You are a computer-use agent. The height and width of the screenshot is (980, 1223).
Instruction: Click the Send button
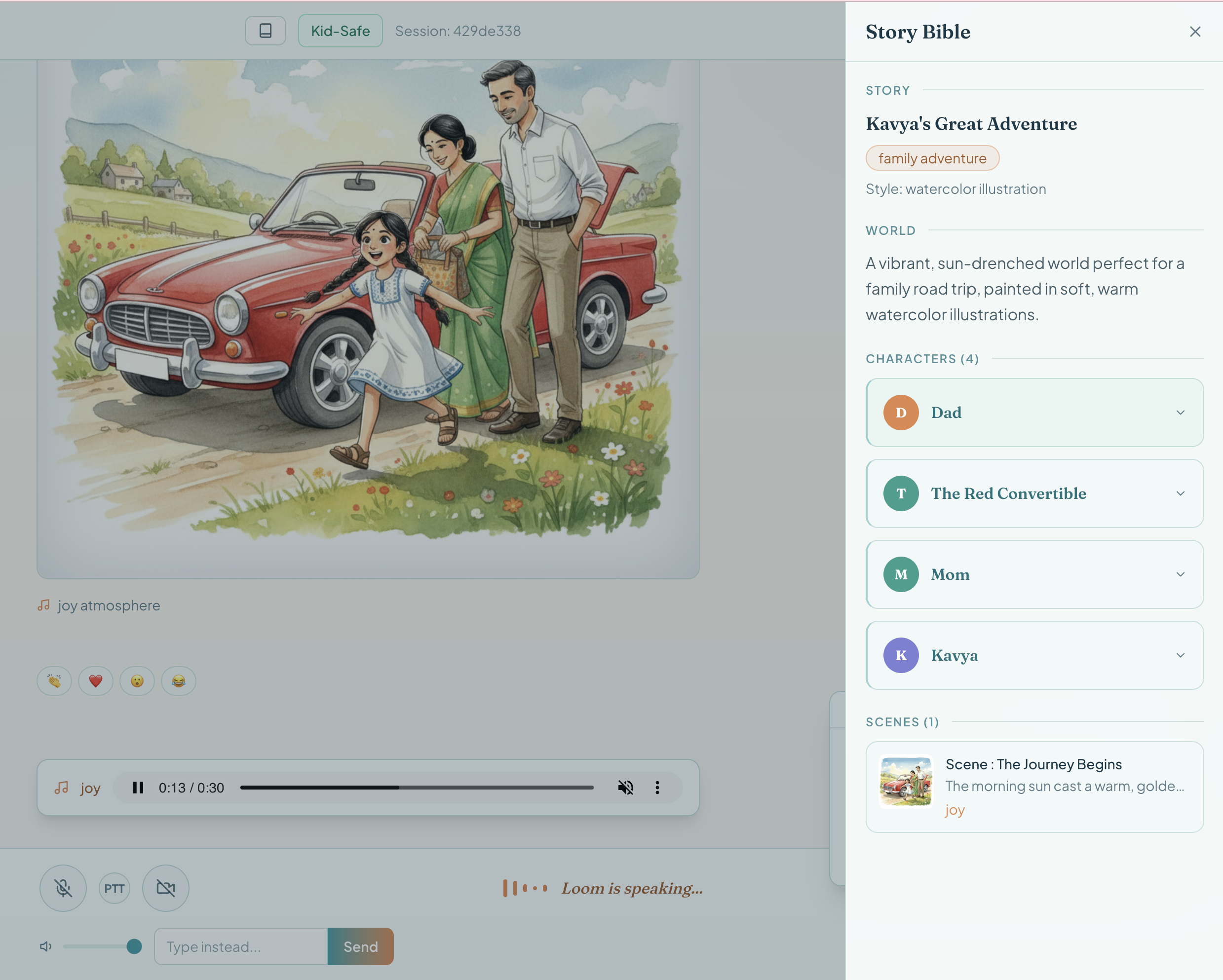click(x=360, y=946)
